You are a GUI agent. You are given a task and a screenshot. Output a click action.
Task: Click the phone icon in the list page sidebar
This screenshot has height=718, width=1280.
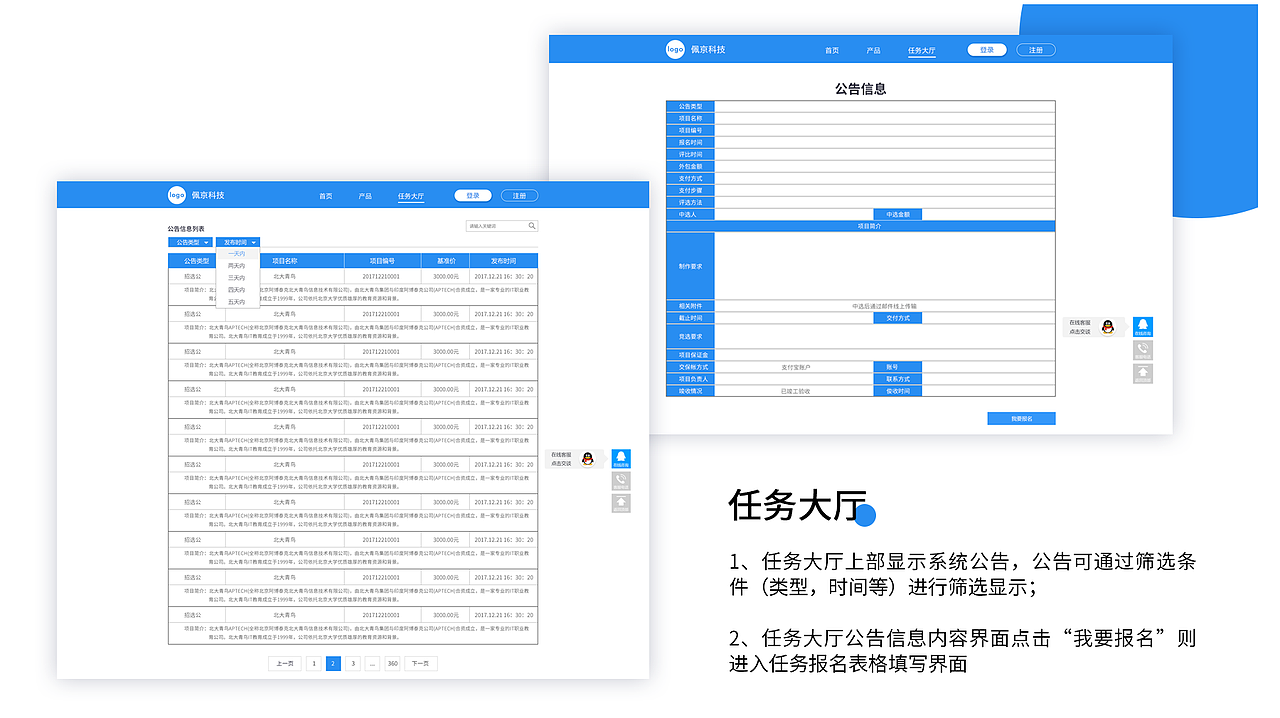coord(620,481)
